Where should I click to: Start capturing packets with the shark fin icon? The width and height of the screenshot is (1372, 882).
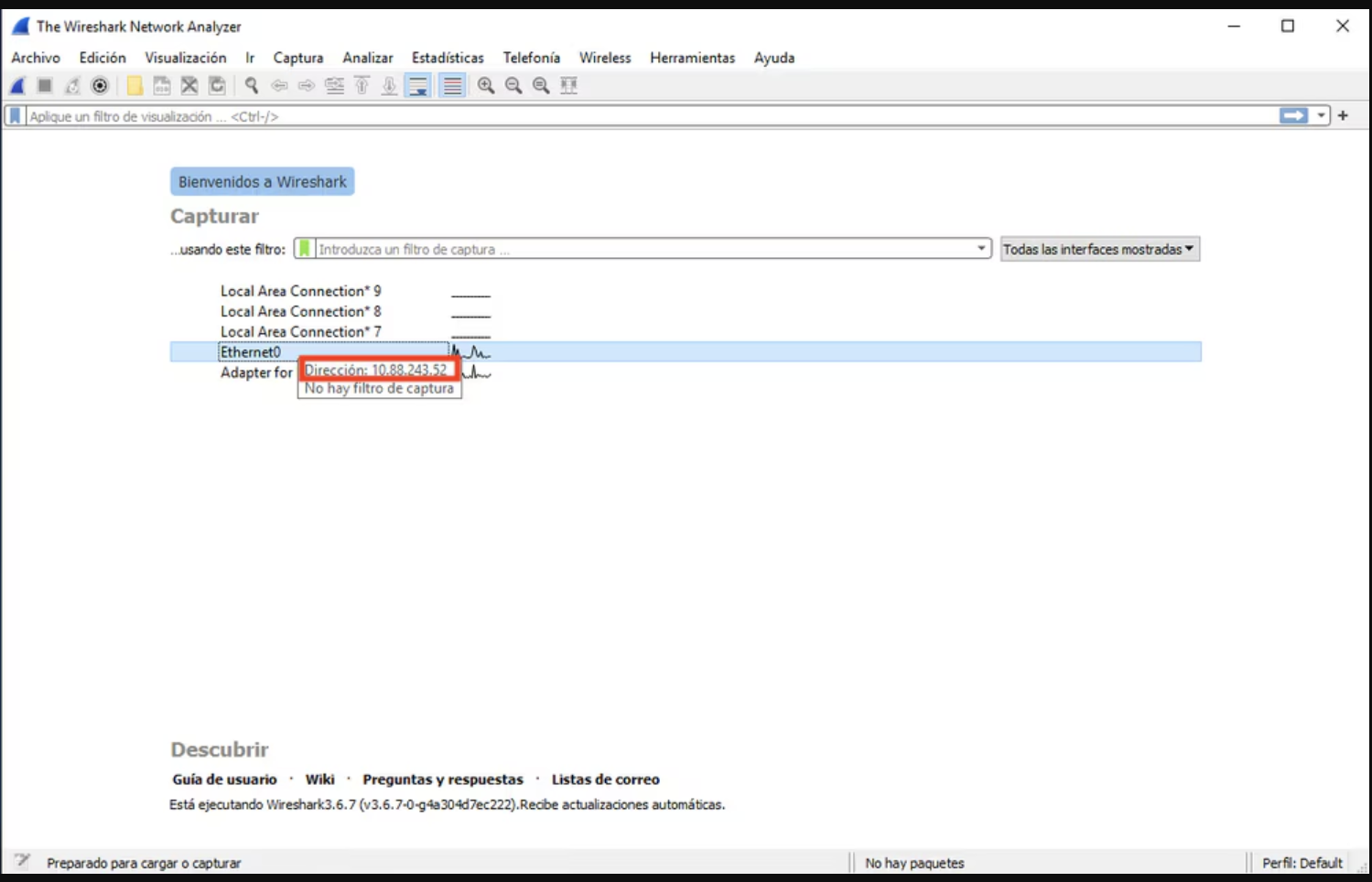tap(17, 86)
